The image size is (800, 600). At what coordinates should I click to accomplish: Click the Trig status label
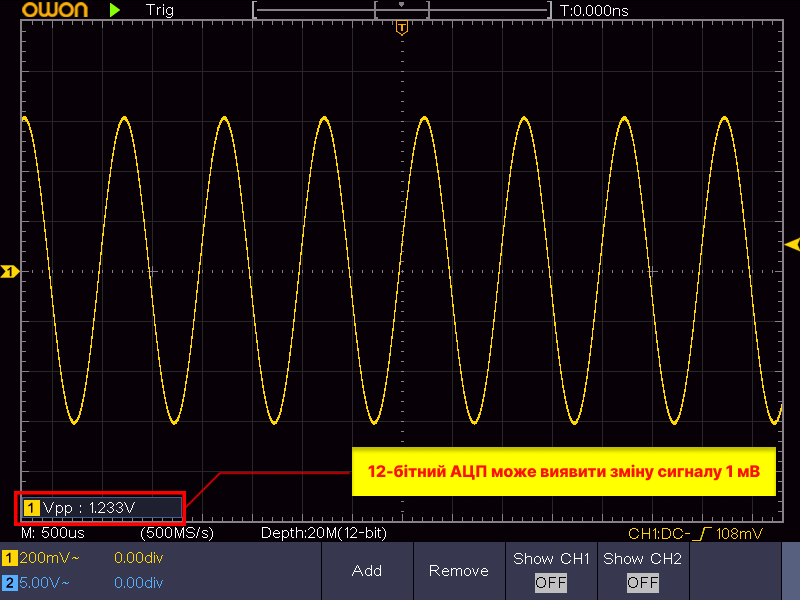tap(159, 10)
